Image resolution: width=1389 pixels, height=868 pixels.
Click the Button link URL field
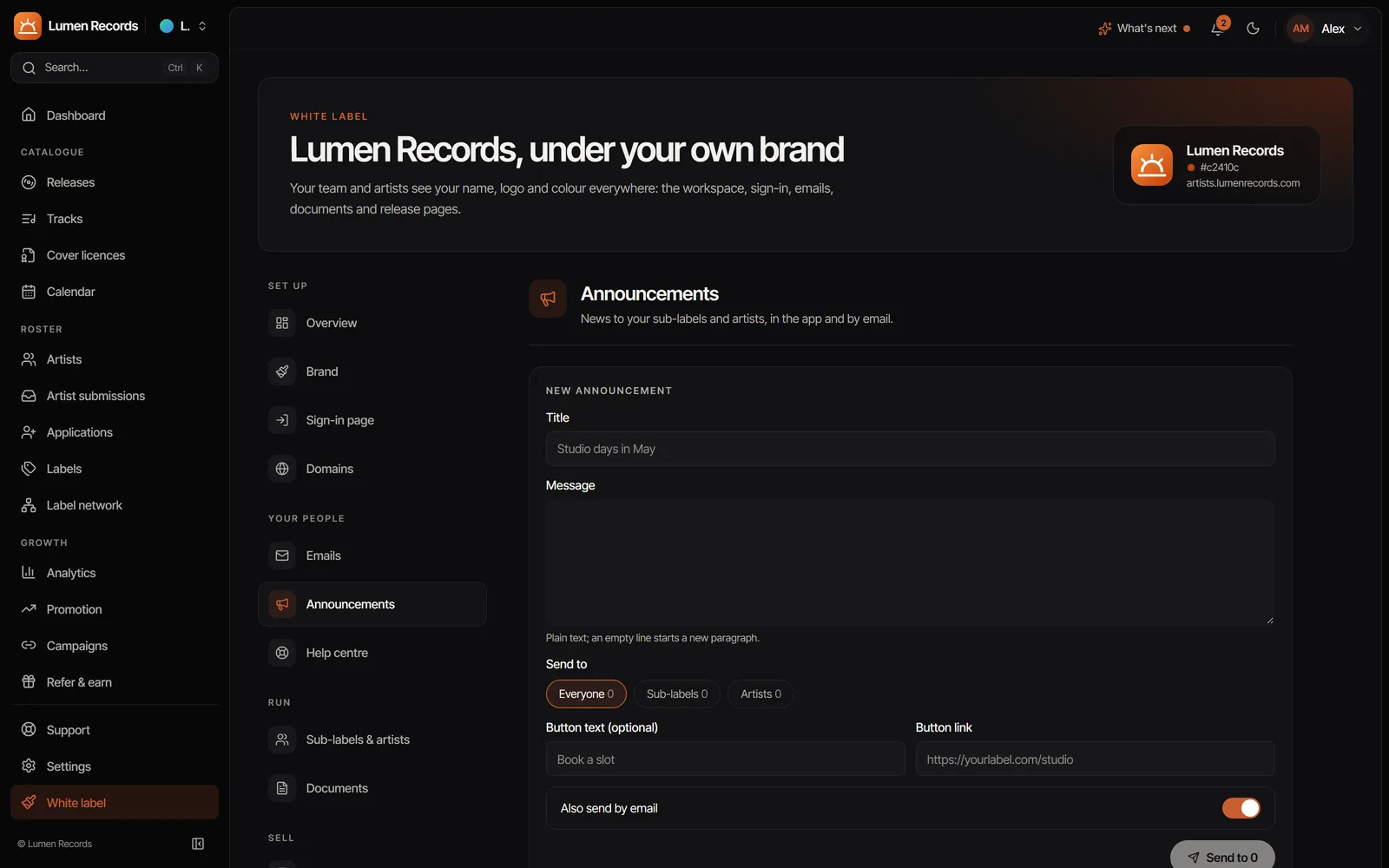1095,759
